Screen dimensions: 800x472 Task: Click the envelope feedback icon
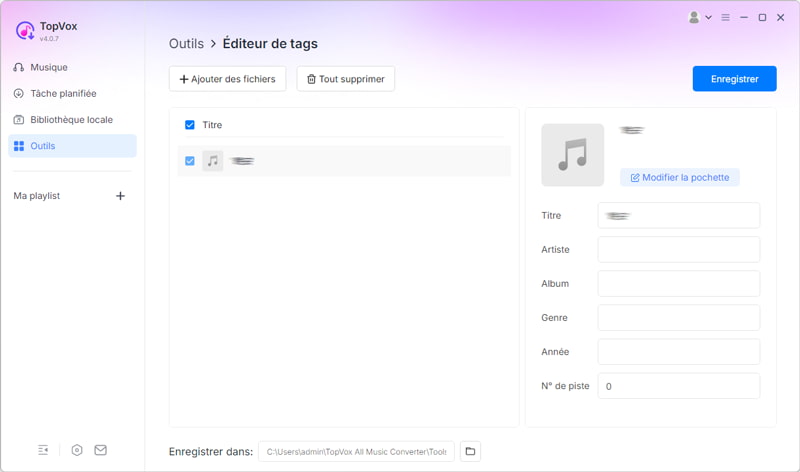coord(101,450)
